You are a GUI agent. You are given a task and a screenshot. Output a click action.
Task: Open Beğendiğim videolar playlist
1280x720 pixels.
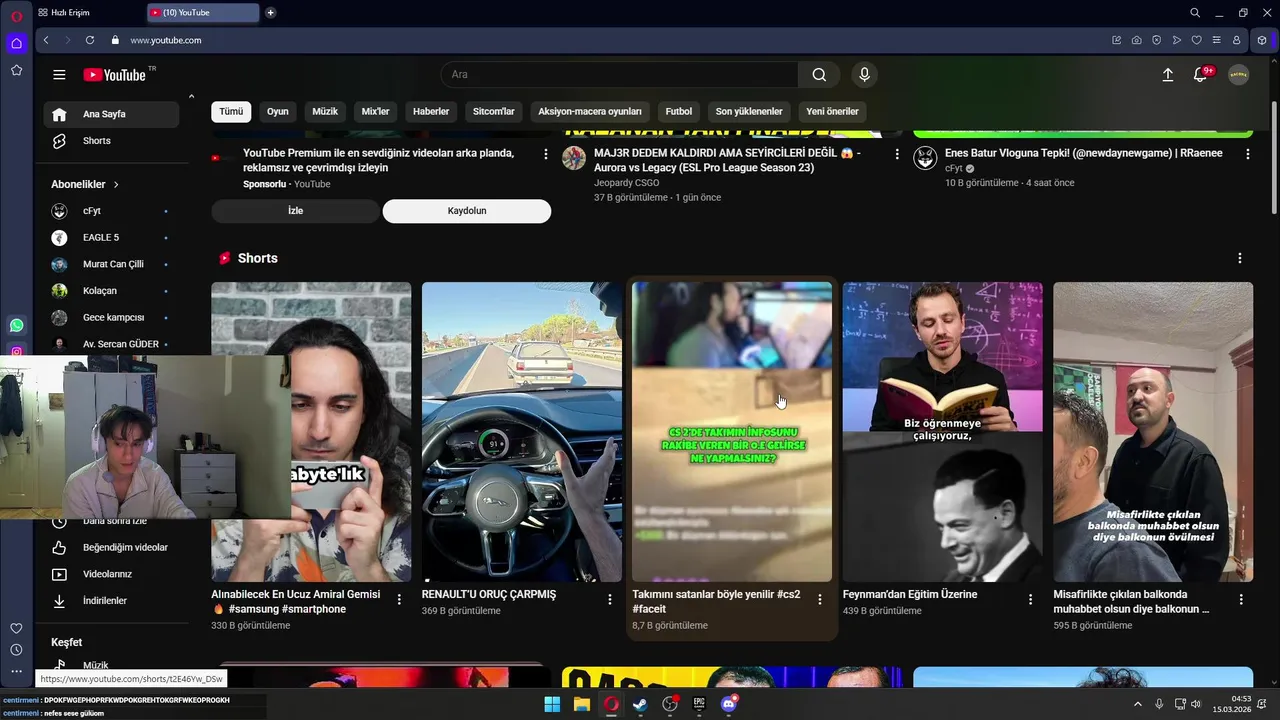(111, 548)
